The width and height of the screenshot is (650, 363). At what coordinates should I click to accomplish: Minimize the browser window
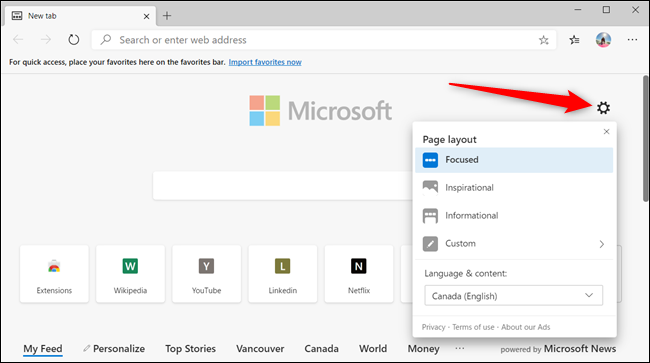pos(578,10)
